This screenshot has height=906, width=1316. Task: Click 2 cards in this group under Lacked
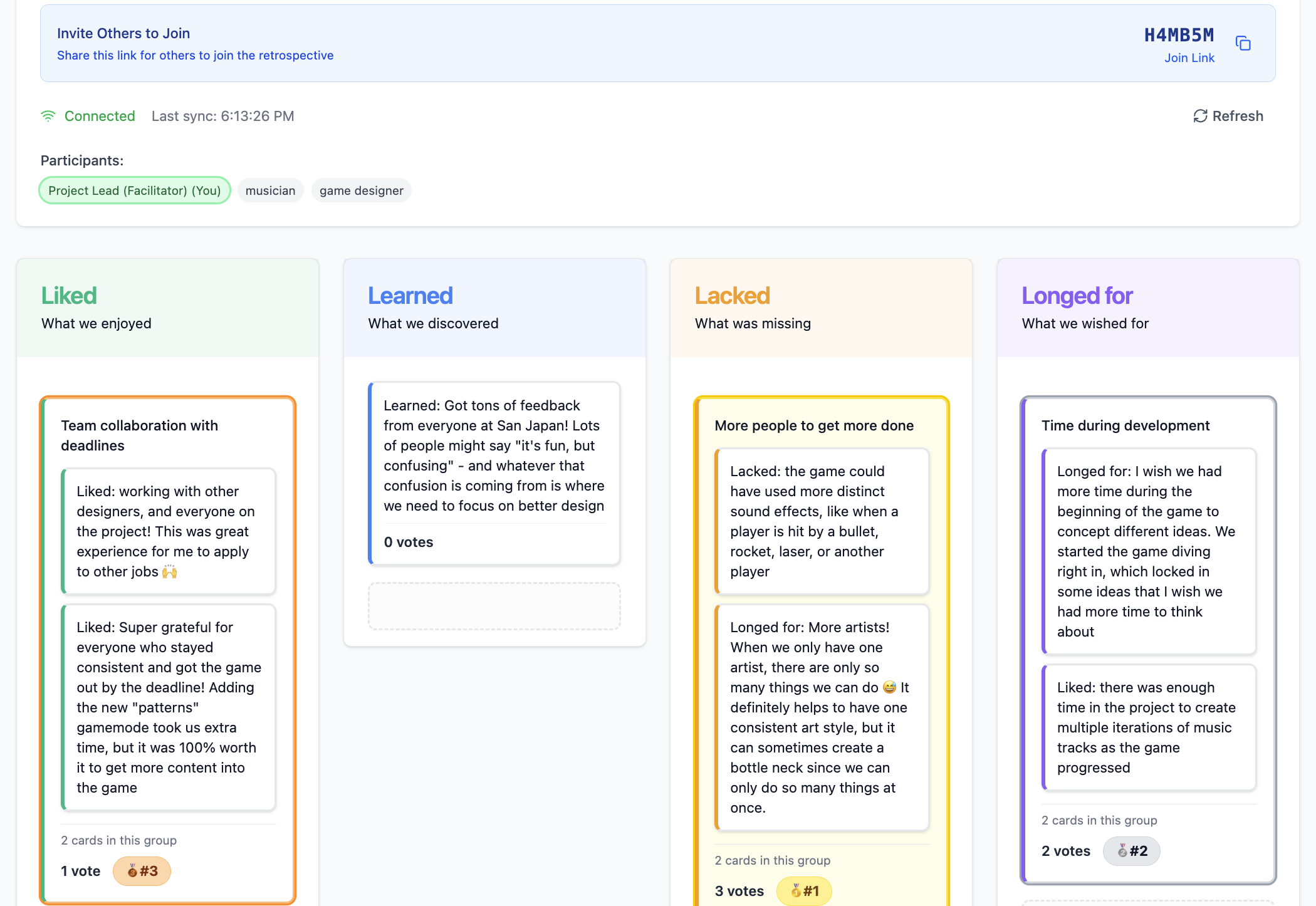click(772, 860)
